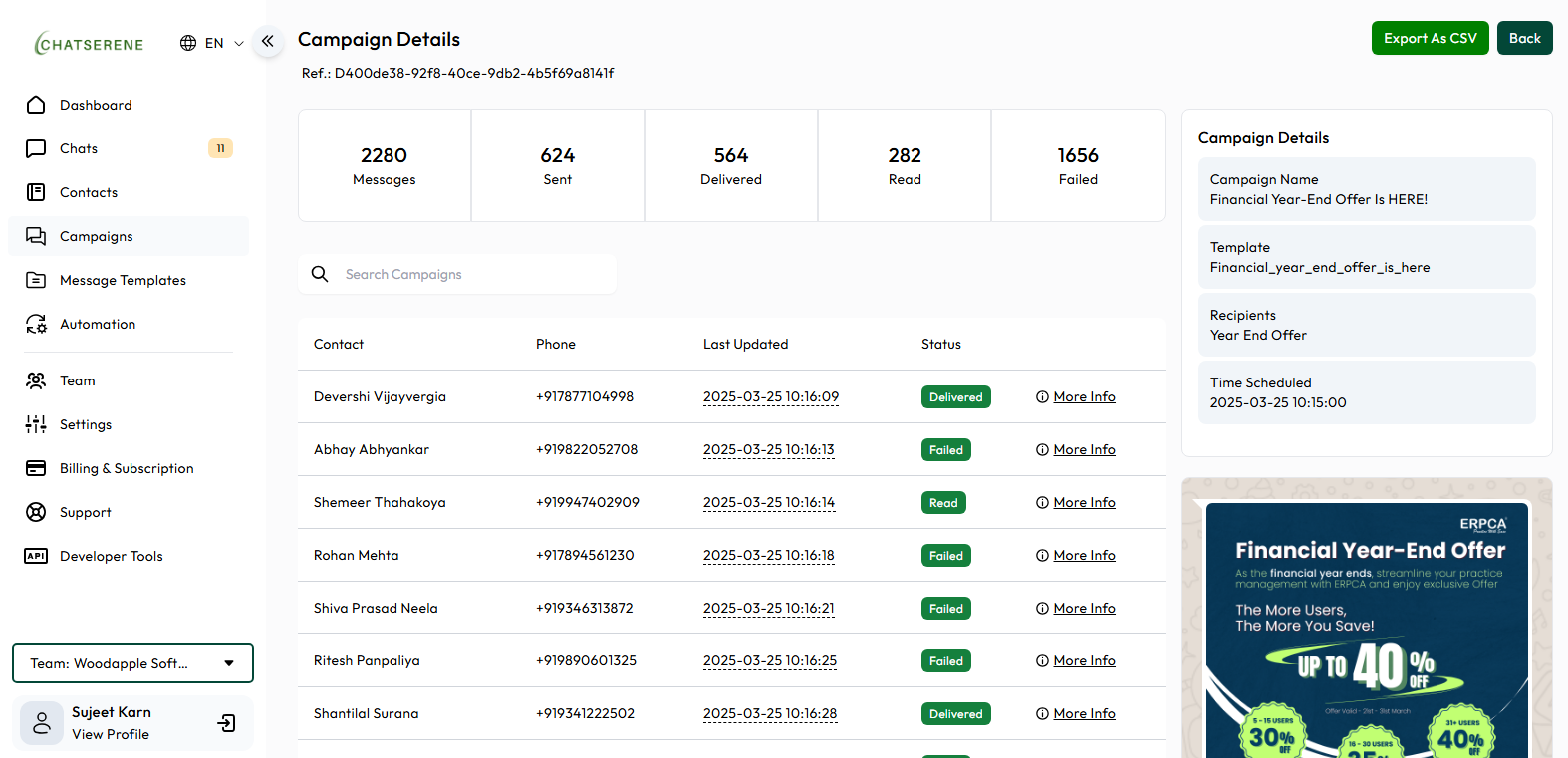Click the Support lifebuoy icon
Viewport: 1568px width, 758px height.
pos(36,512)
